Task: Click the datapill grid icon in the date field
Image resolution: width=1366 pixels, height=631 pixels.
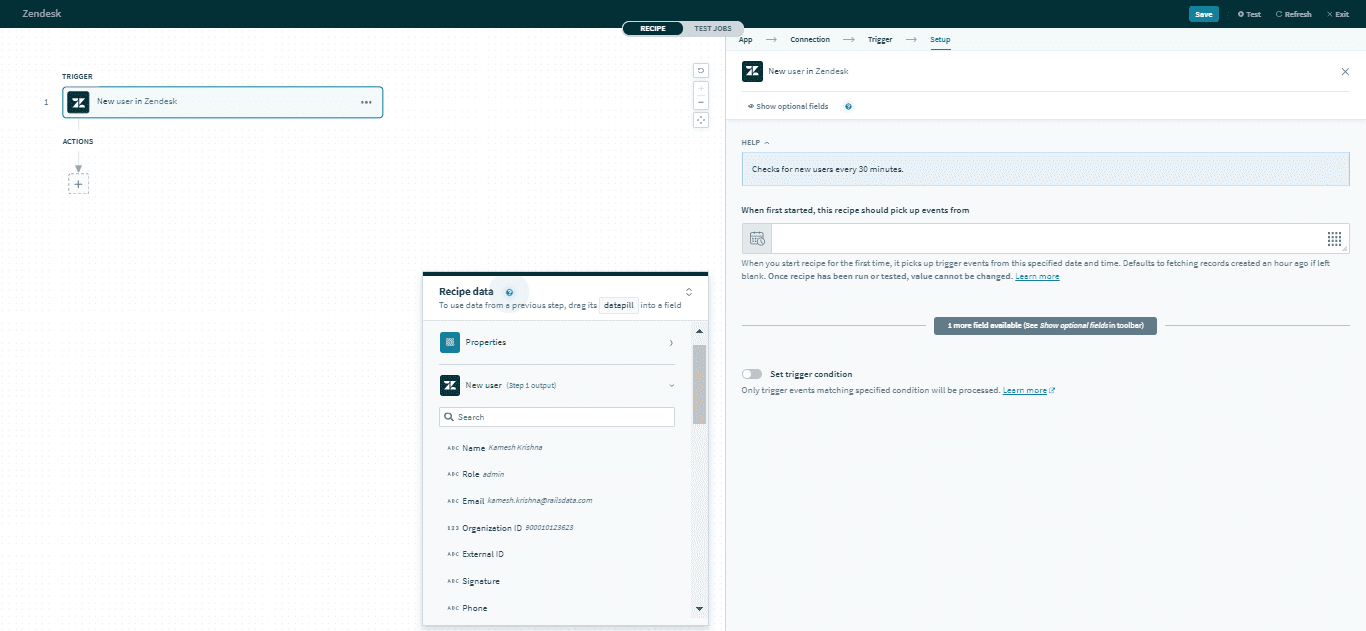Action: click(1334, 238)
